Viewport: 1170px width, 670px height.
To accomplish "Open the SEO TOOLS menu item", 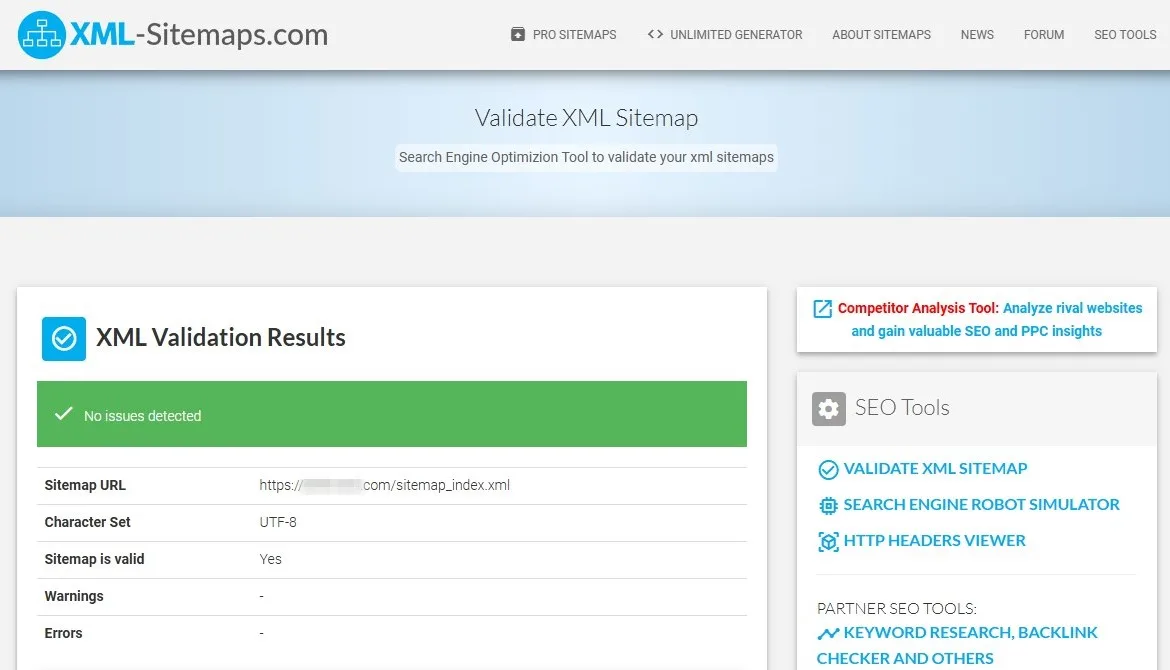I will coord(1124,34).
